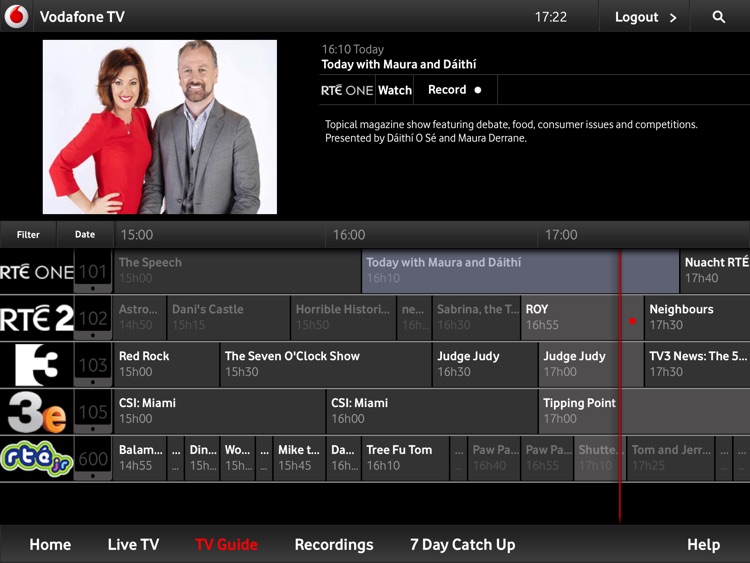Click the programme thumbnail of Maura and Dáithí
Viewport: 750px width, 563px height.
coord(160,127)
